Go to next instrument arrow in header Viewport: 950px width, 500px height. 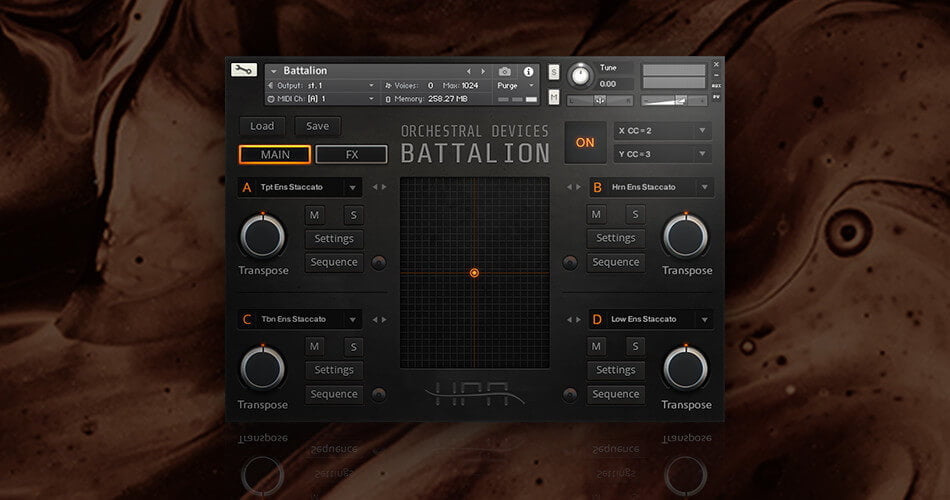pyautogui.click(x=483, y=72)
